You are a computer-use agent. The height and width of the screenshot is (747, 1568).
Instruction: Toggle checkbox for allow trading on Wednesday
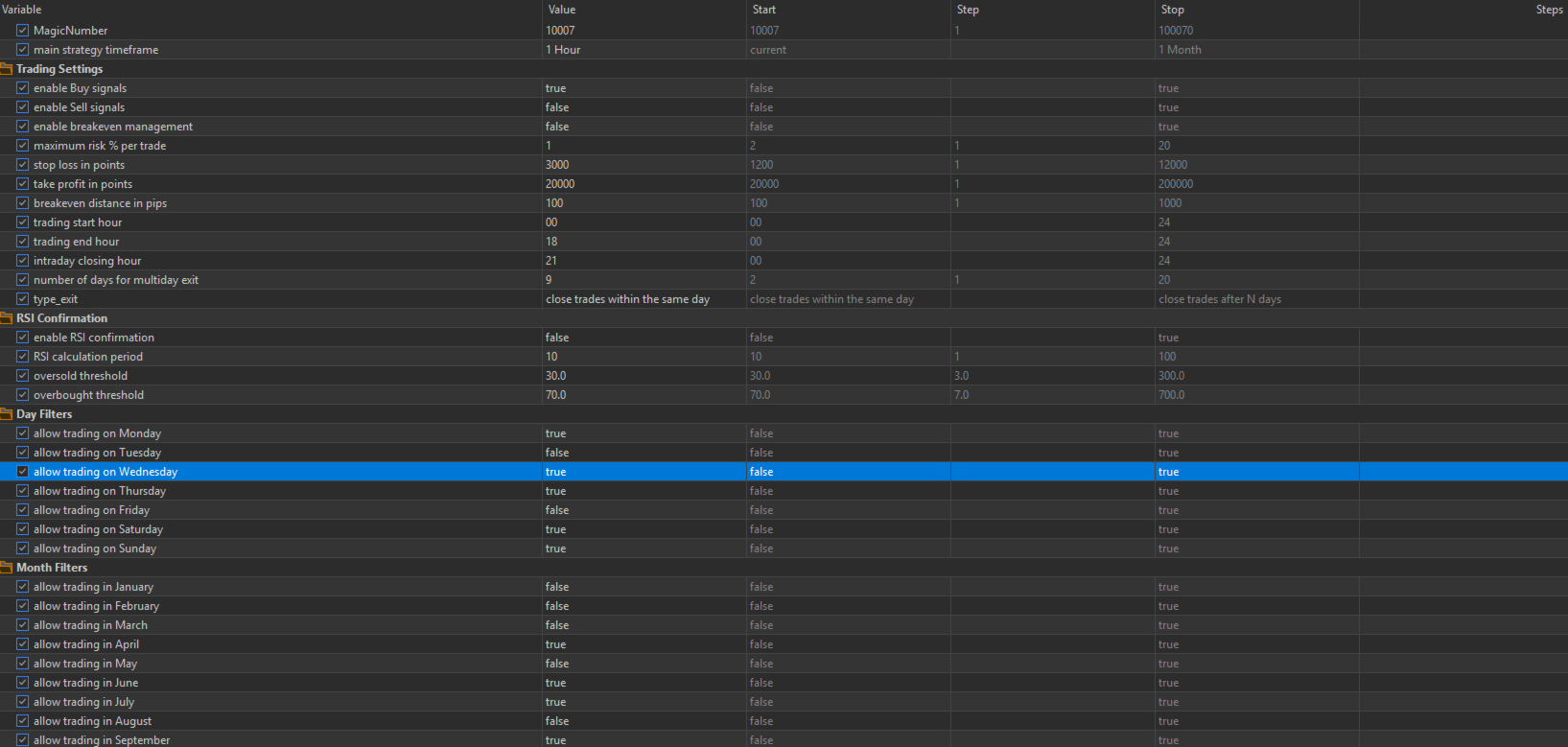point(23,472)
